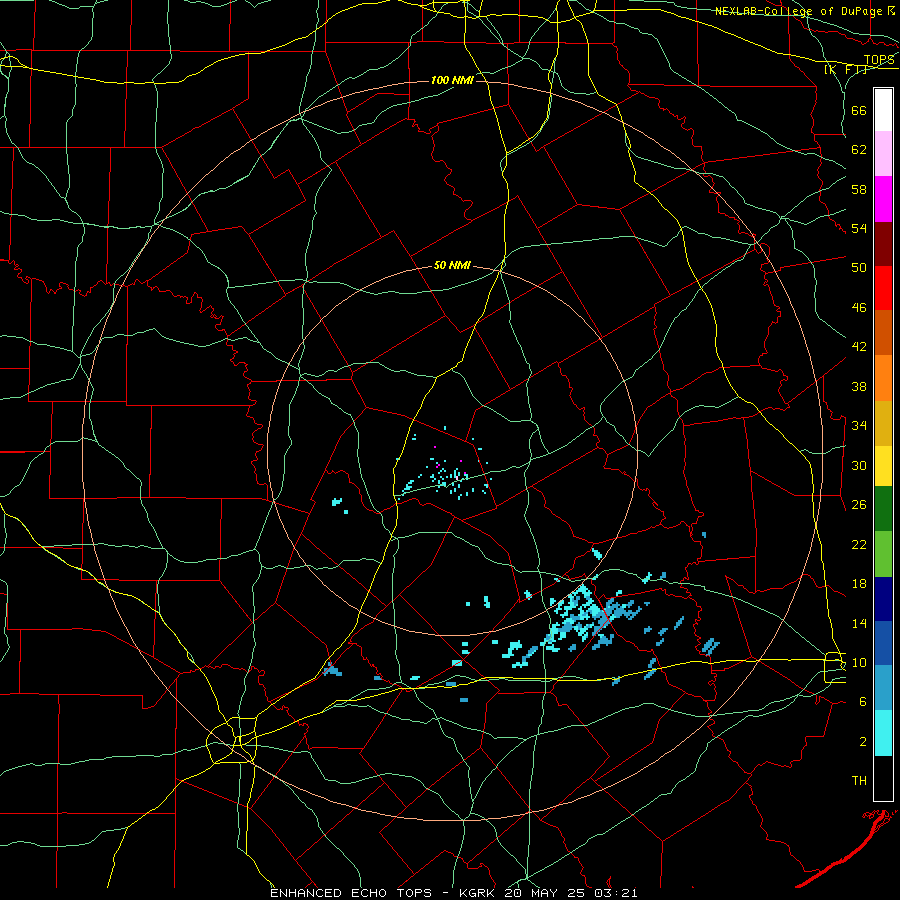
Task: Click the 34 legend value label
Action: (859, 425)
